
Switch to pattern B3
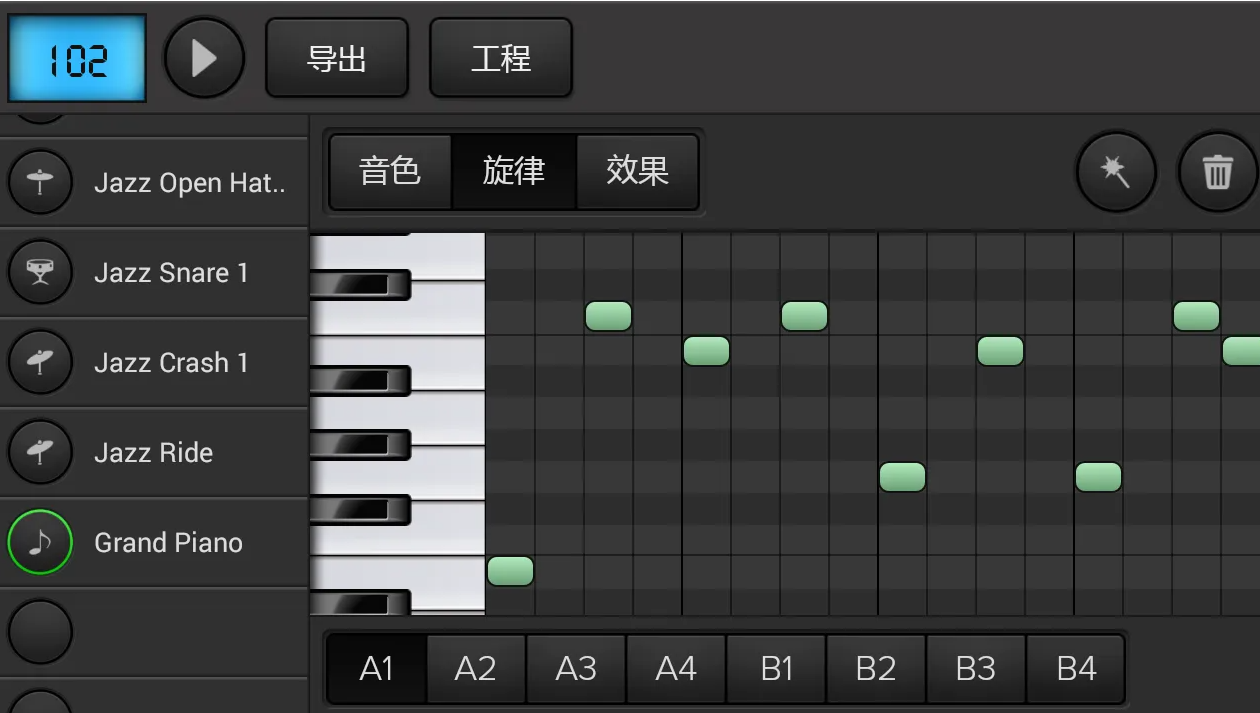(976, 668)
